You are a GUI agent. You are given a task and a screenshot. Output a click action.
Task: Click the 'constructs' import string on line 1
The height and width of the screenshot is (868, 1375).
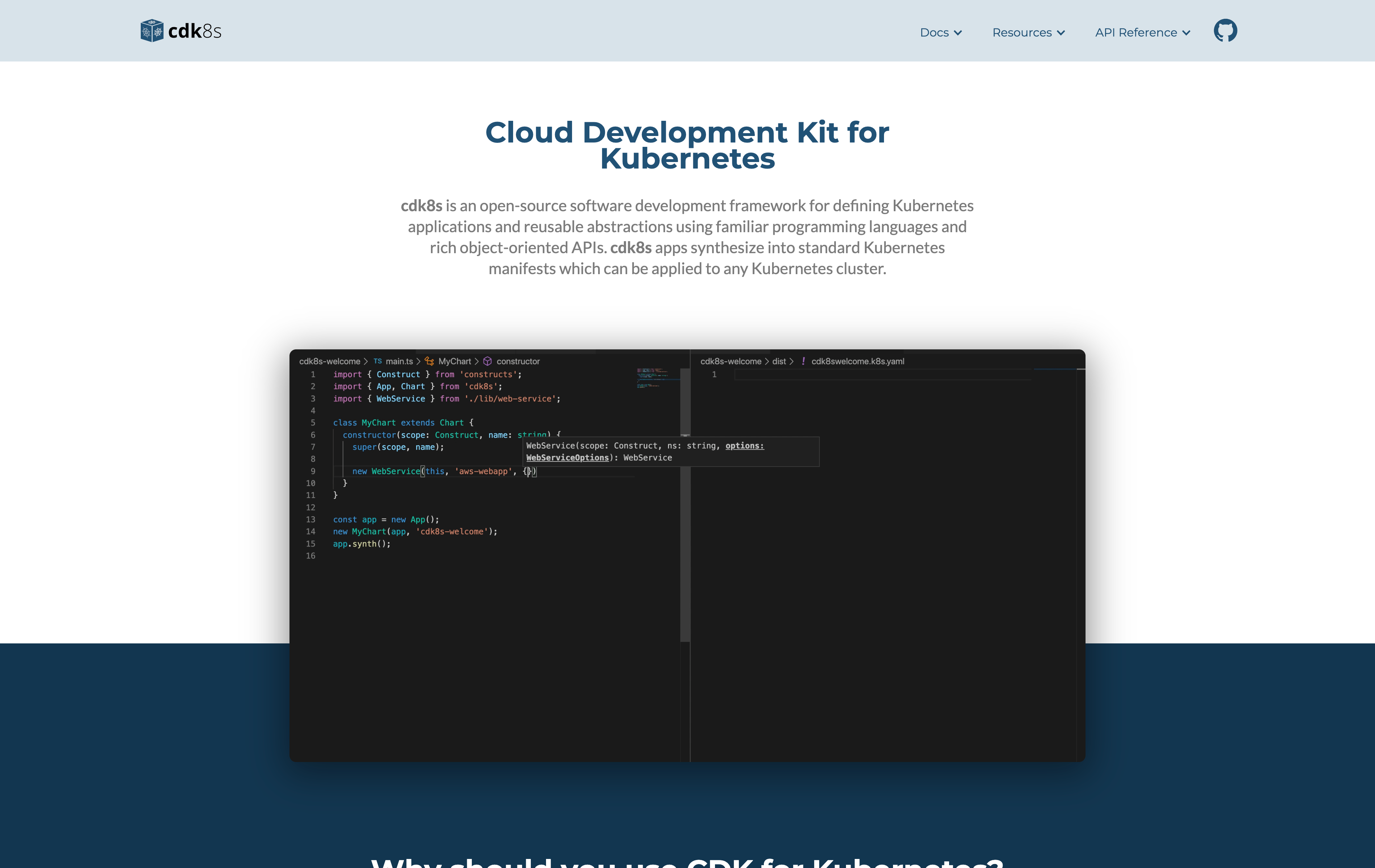coord(488,374)
